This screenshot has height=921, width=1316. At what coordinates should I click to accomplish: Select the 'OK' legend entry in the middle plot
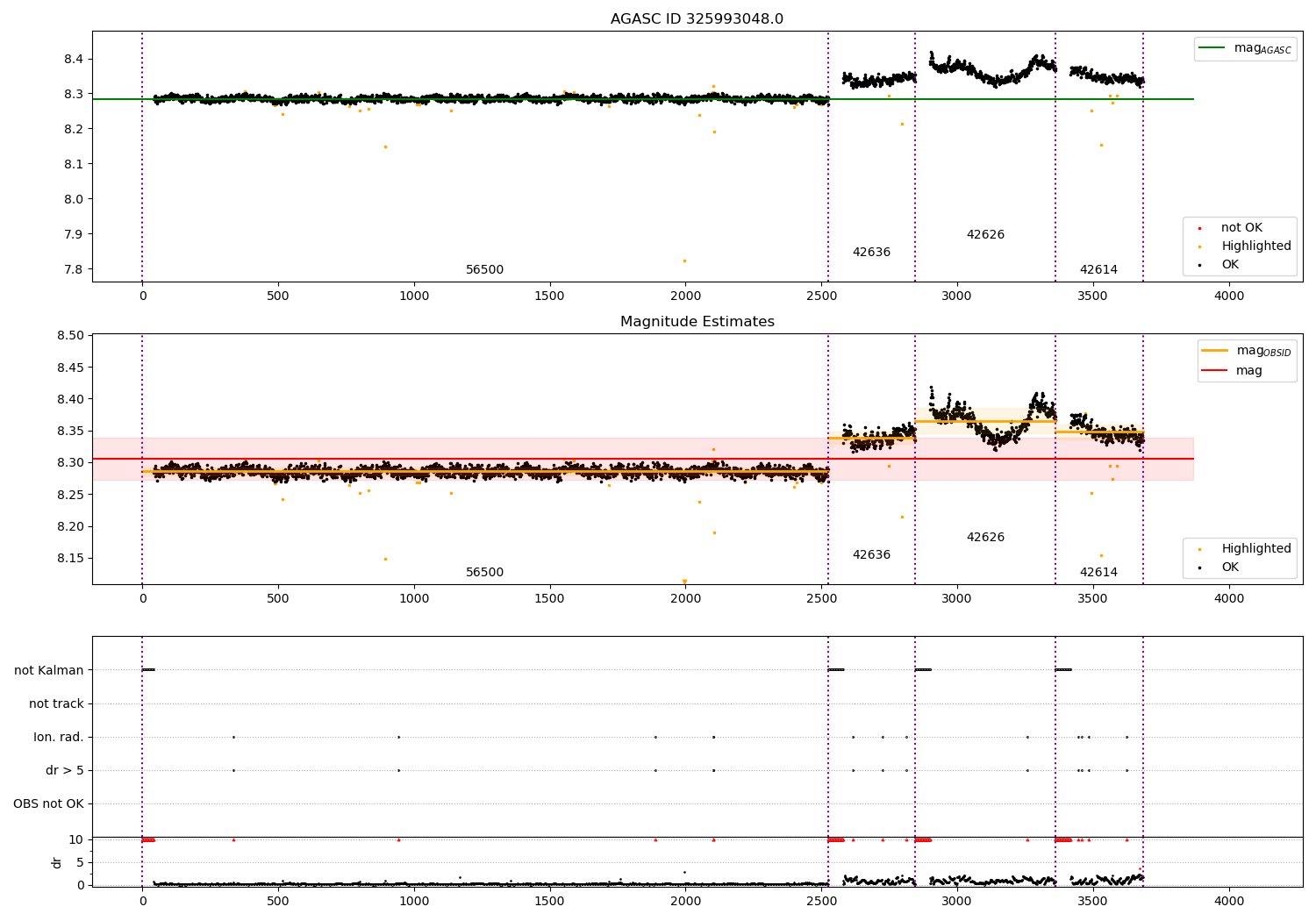click(x=1219, y=568)
